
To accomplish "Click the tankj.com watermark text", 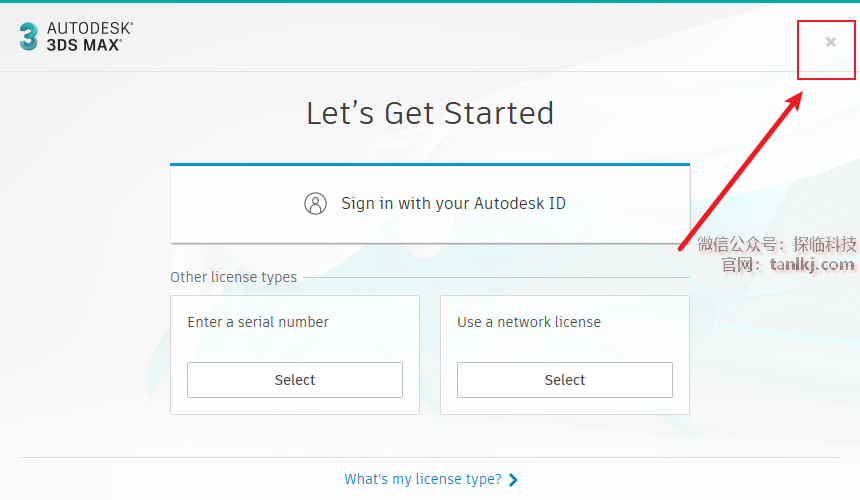I will coord(812,265).
